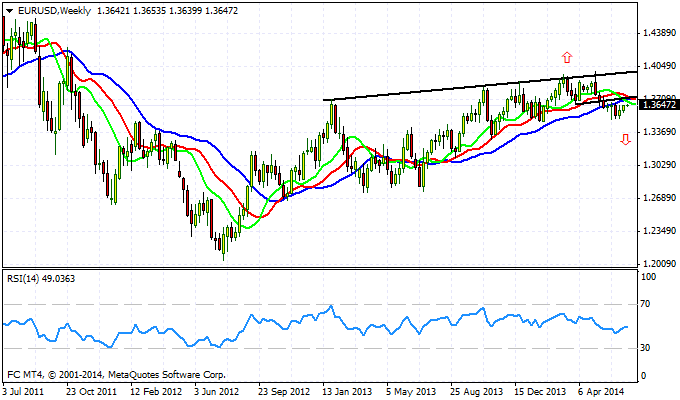This screenshot has width=680, height=400.
Task: Click the date label 6 Apr 2014
Action: click(601, 392)
